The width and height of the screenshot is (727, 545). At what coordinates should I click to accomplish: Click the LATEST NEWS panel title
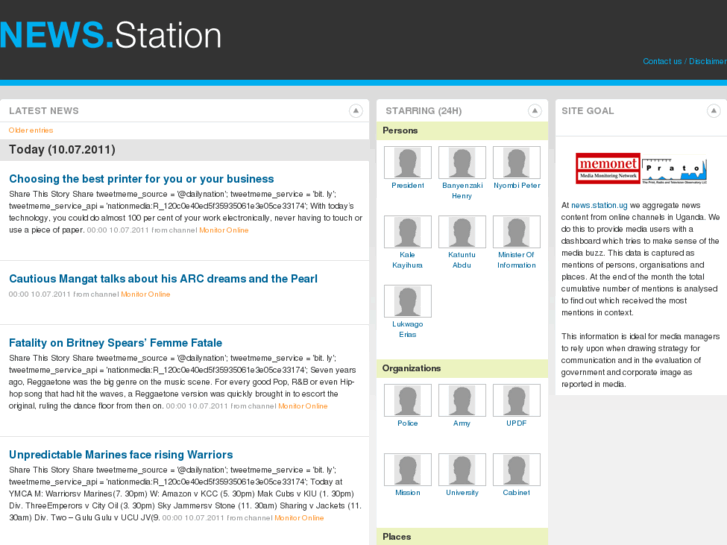pyautogui.click(x=44, y=111)
